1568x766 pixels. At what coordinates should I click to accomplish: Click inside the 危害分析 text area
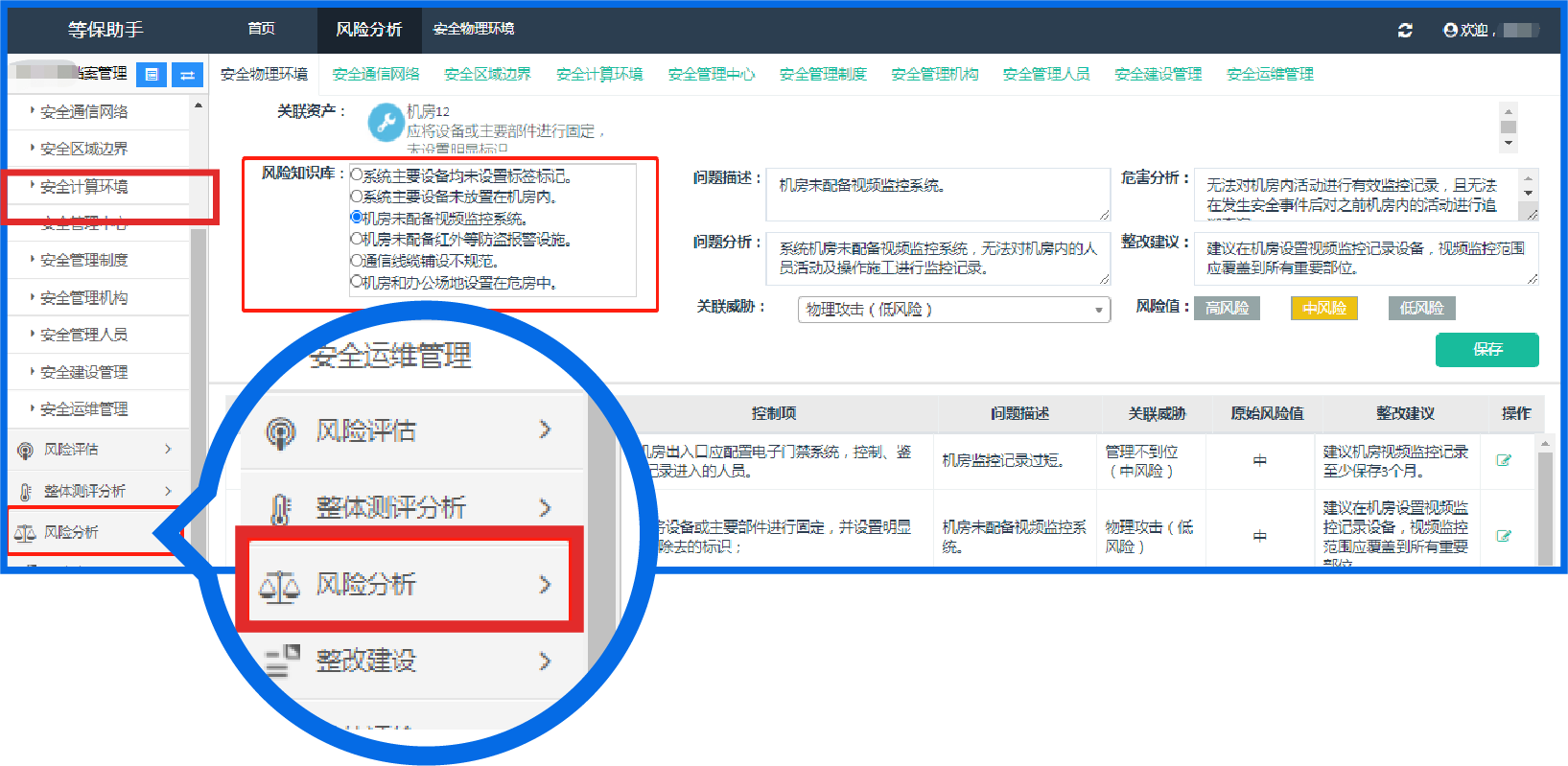point(1366,195)
